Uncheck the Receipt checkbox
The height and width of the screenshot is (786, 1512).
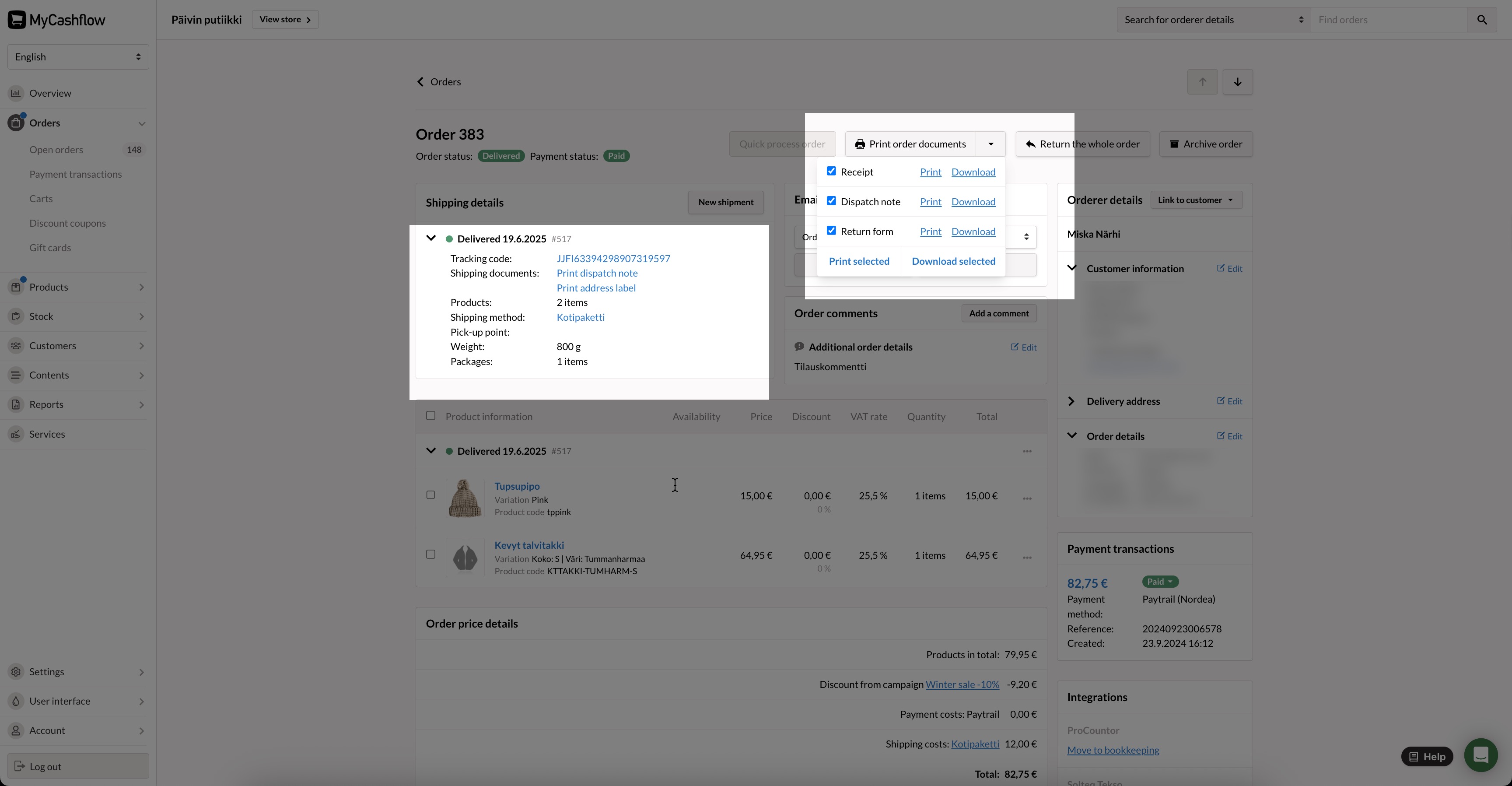(831, 172)
